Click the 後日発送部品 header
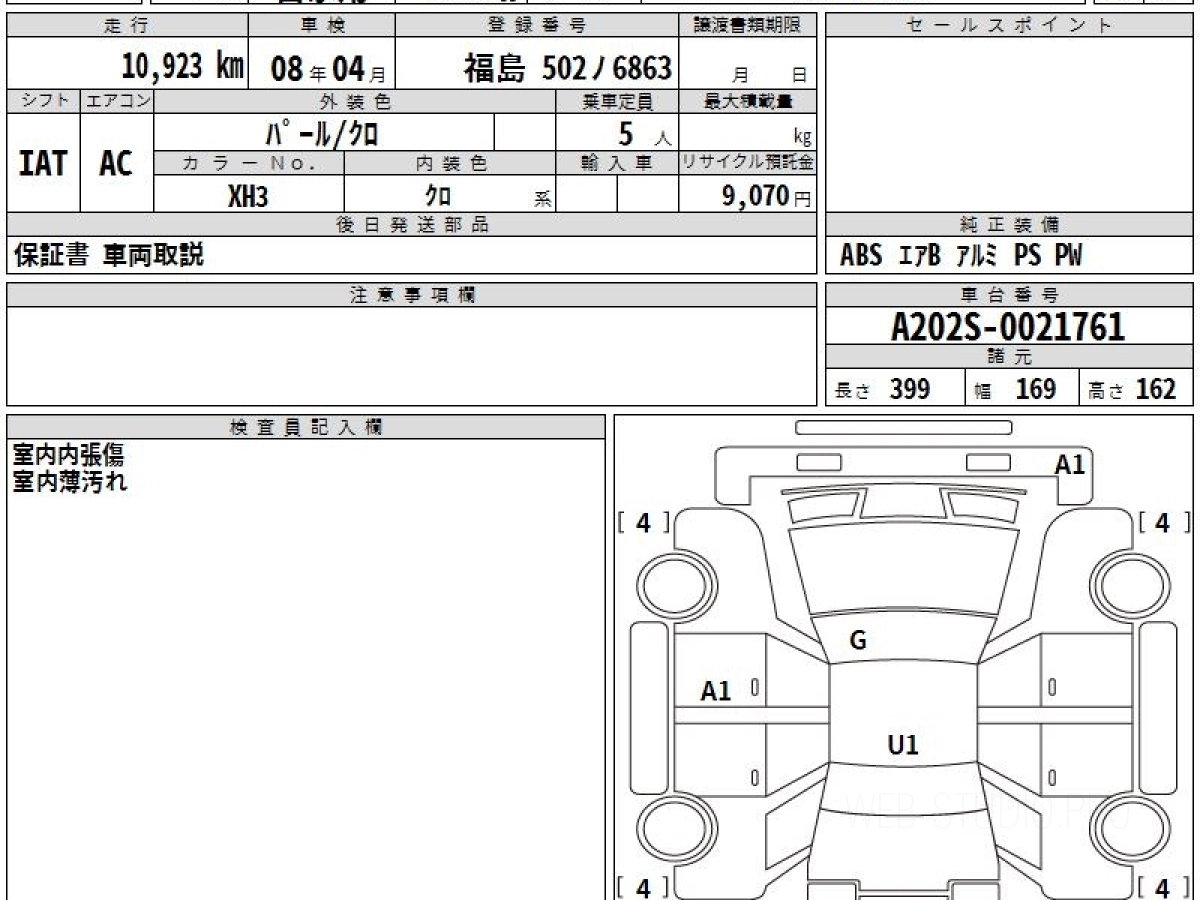 (x=412, y=225)
